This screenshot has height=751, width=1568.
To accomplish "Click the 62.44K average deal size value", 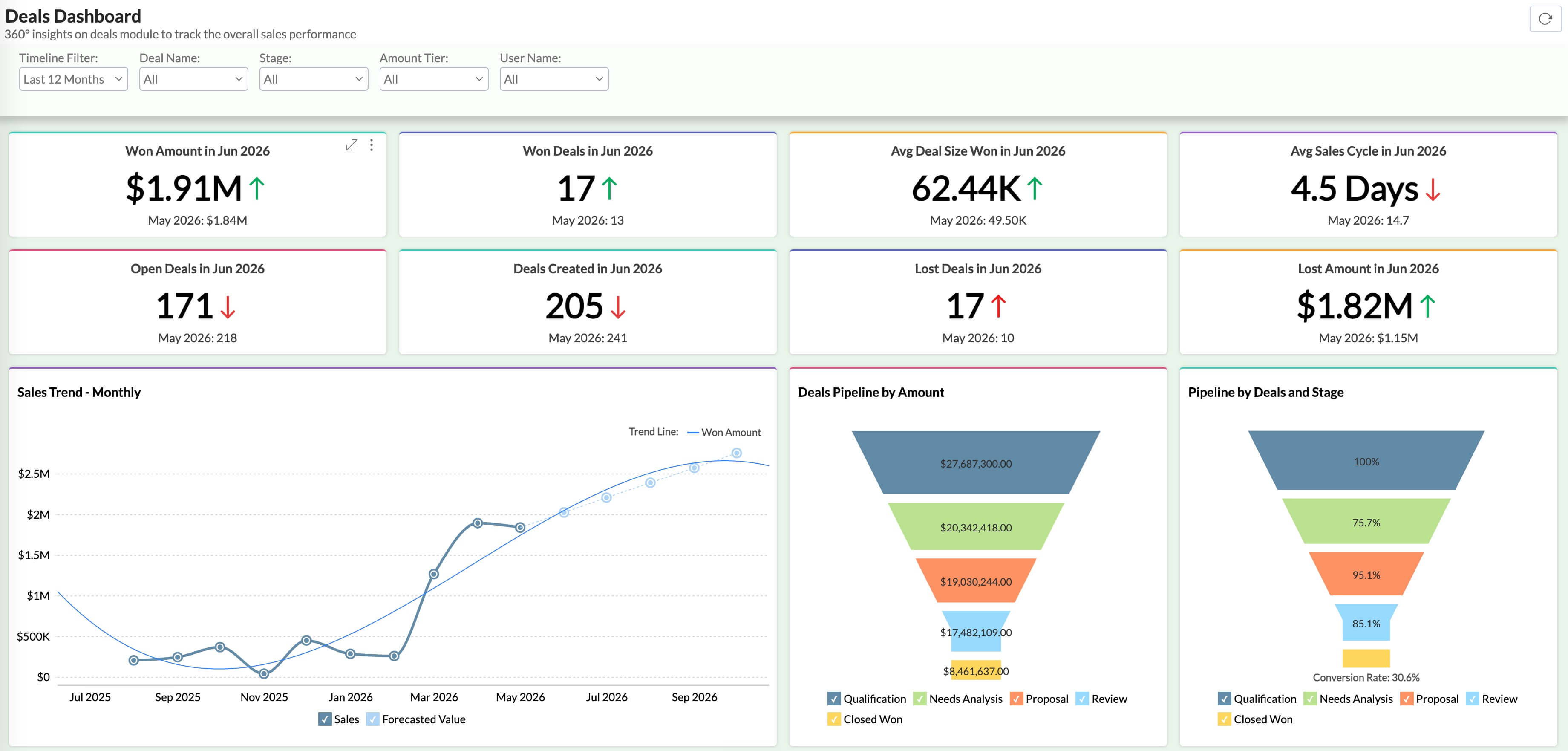I will tap(966, 188).
